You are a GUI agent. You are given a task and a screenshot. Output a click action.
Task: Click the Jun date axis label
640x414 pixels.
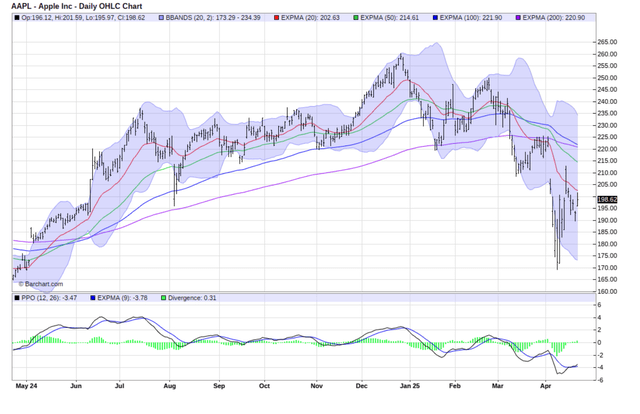click(76, 386)
